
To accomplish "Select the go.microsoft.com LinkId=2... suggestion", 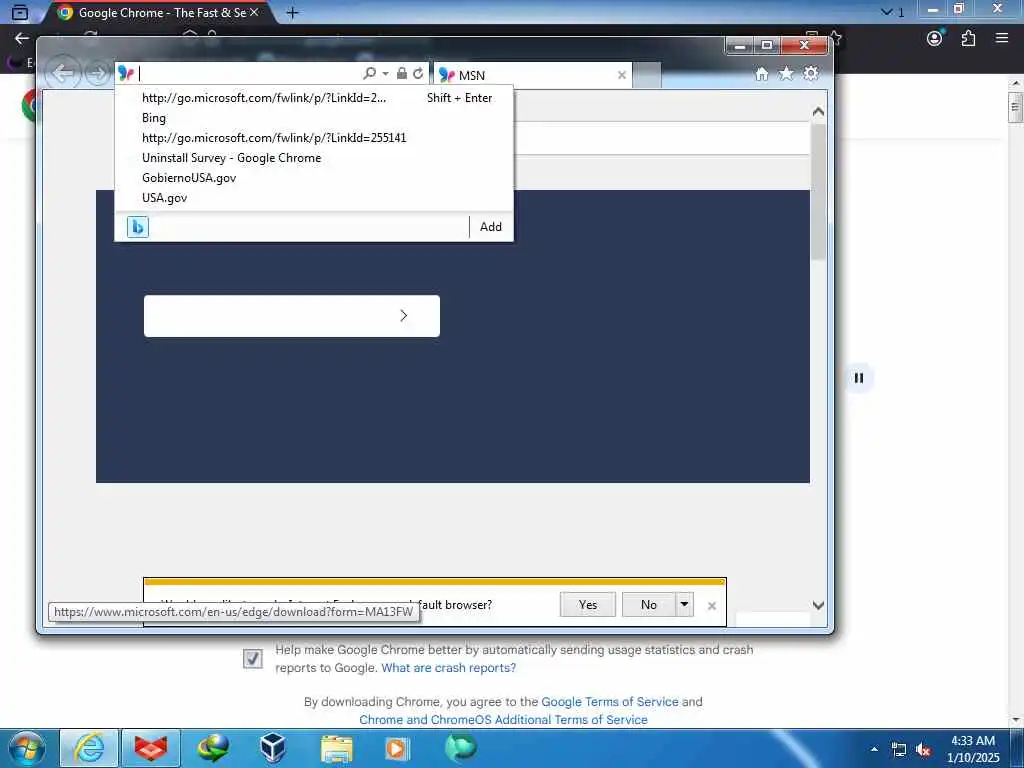I will pos(314,98).
